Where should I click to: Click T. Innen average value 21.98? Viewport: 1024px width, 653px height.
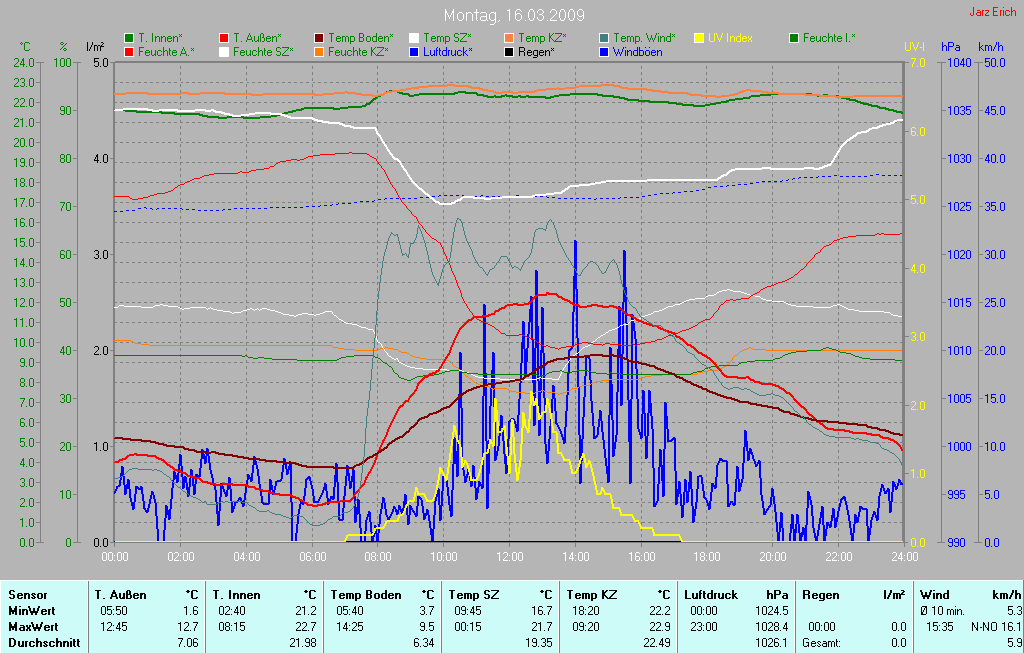[303, 643]
